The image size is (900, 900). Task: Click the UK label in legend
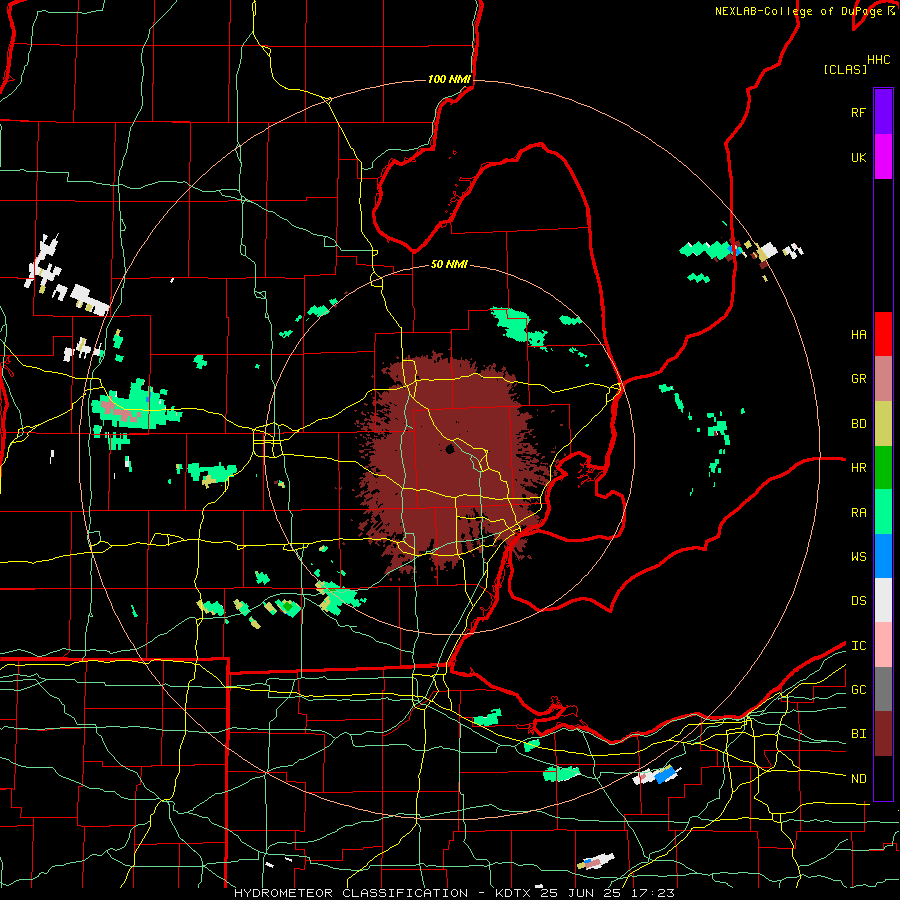[858, 158]
